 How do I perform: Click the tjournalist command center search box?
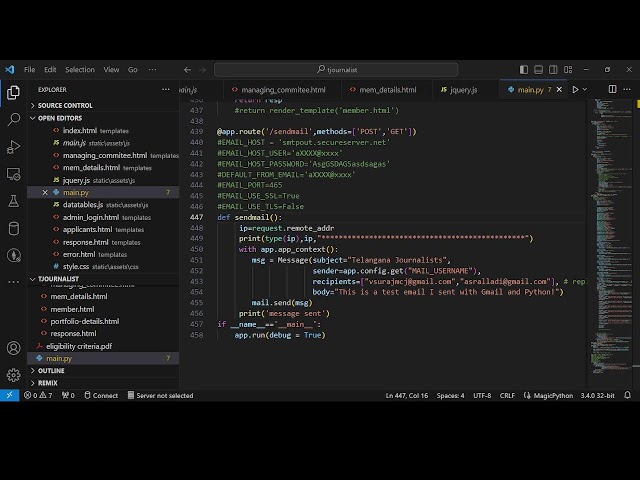336,70
